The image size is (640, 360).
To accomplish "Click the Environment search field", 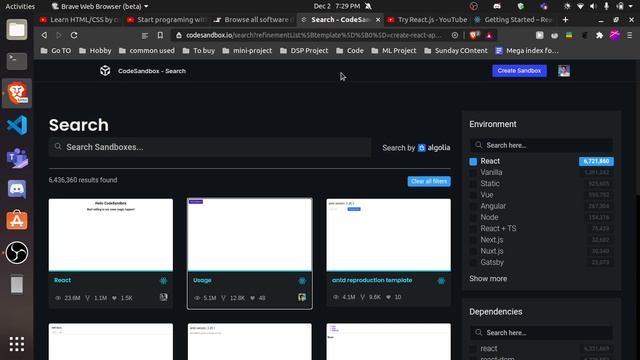I will click(x=541, y=145).
